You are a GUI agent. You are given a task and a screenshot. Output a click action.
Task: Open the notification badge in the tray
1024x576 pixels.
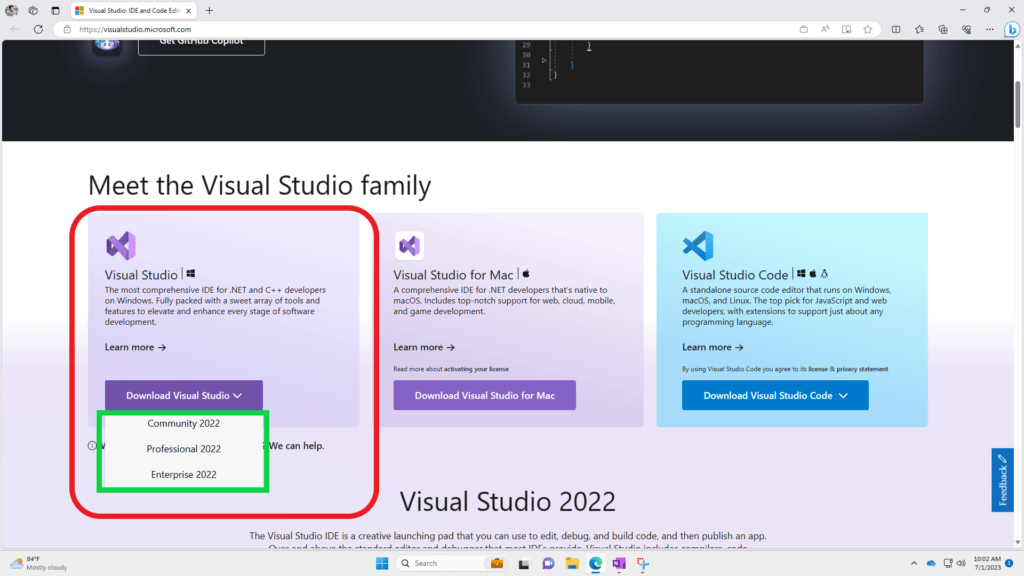(x=1009, y=563)
